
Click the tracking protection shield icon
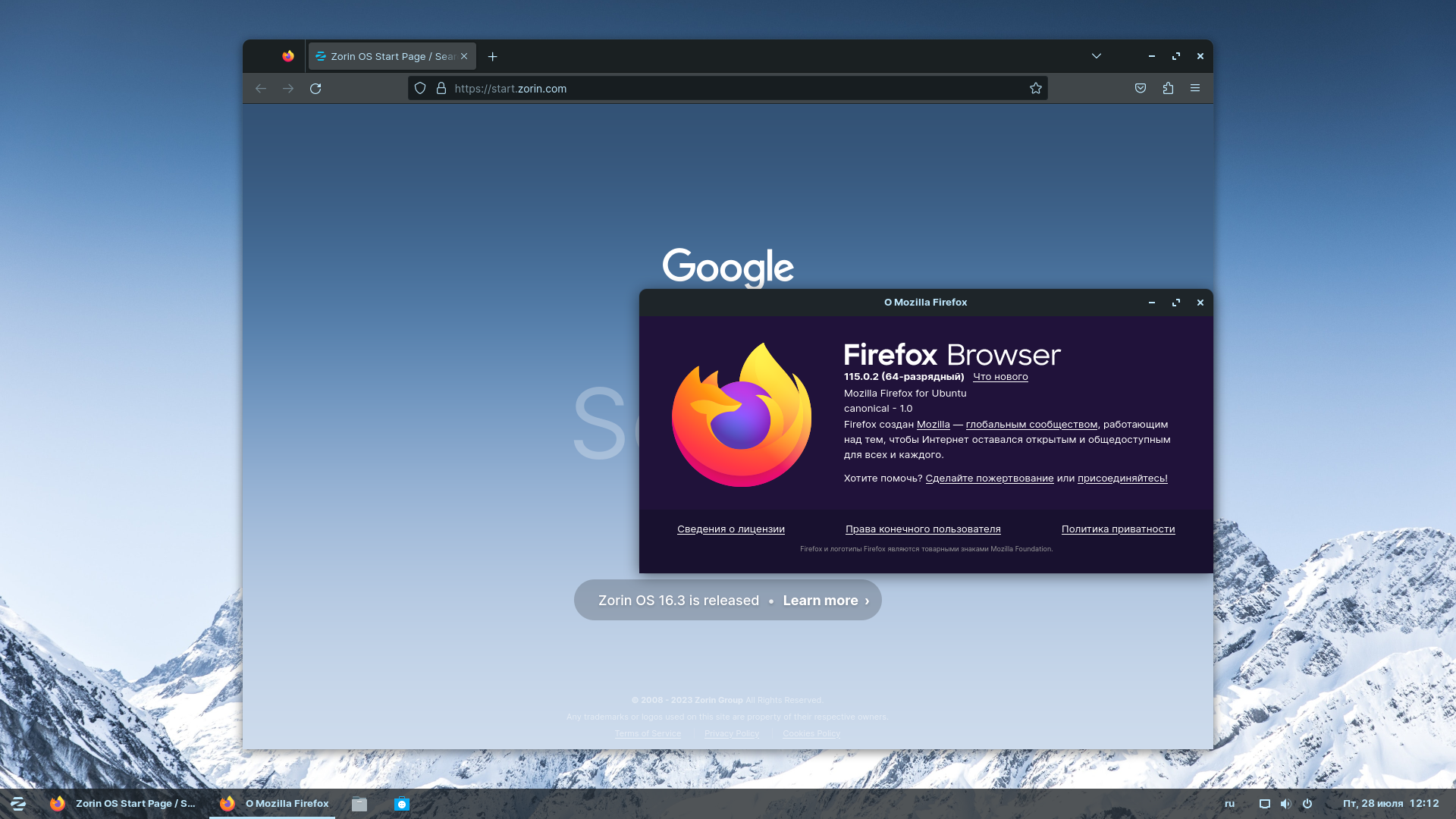coord(420,89)
